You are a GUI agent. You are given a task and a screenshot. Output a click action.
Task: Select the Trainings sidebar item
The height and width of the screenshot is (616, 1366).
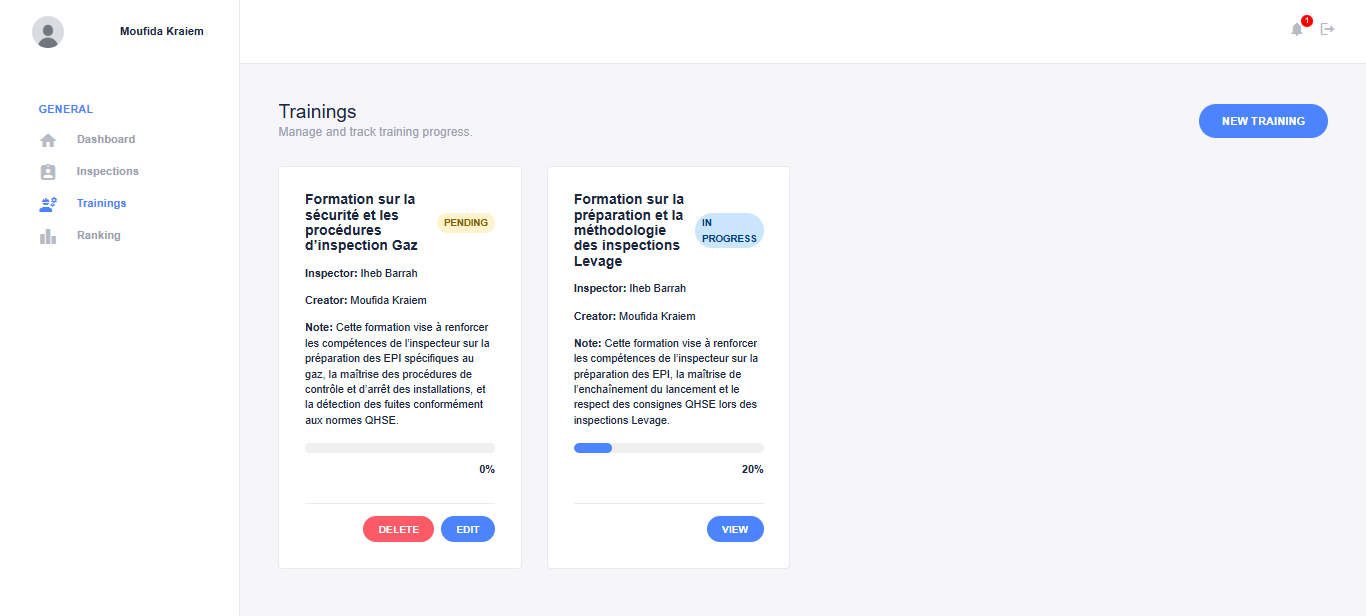tap(102, 204)
